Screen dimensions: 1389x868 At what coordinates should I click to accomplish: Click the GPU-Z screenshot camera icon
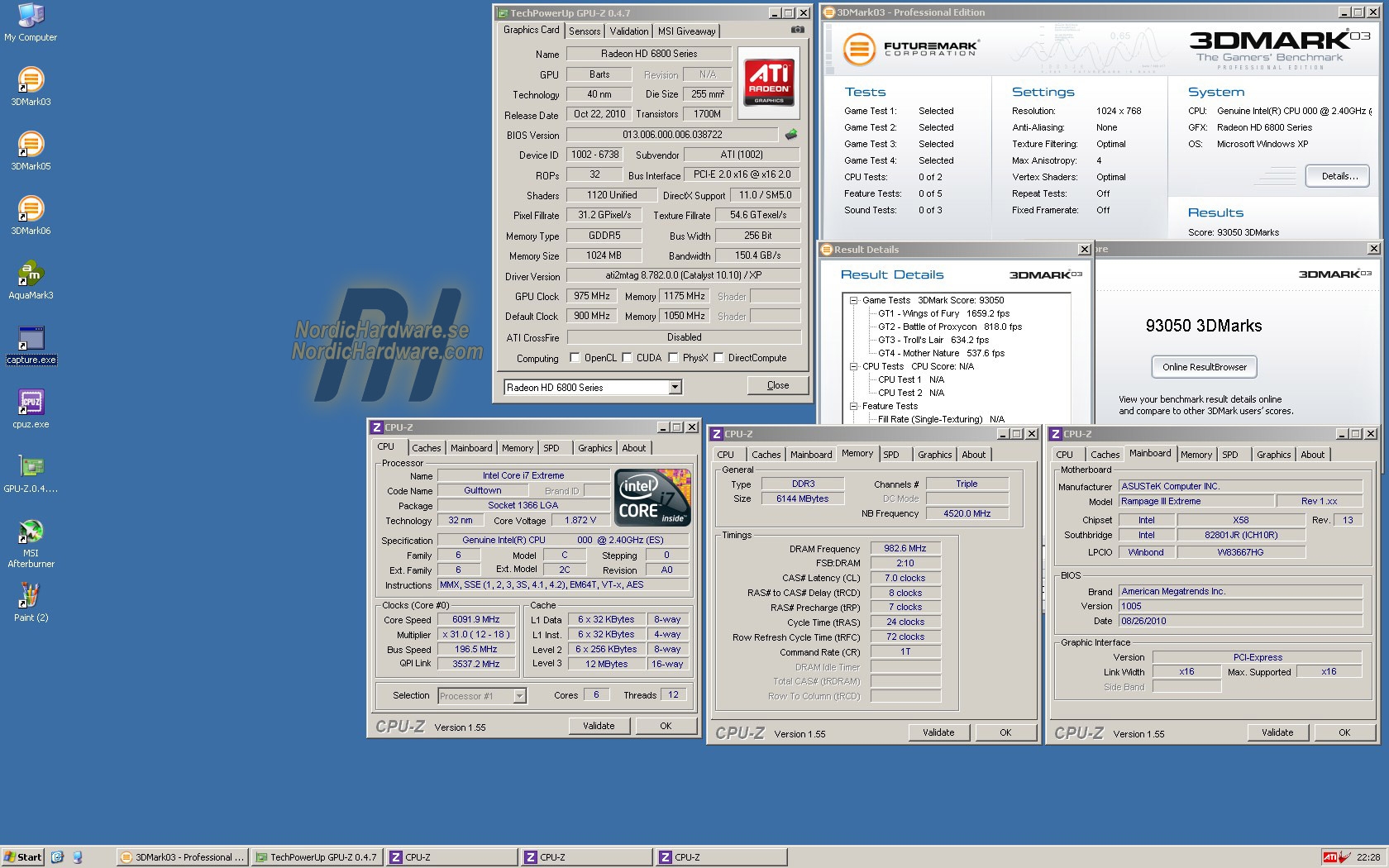[797, 30]
